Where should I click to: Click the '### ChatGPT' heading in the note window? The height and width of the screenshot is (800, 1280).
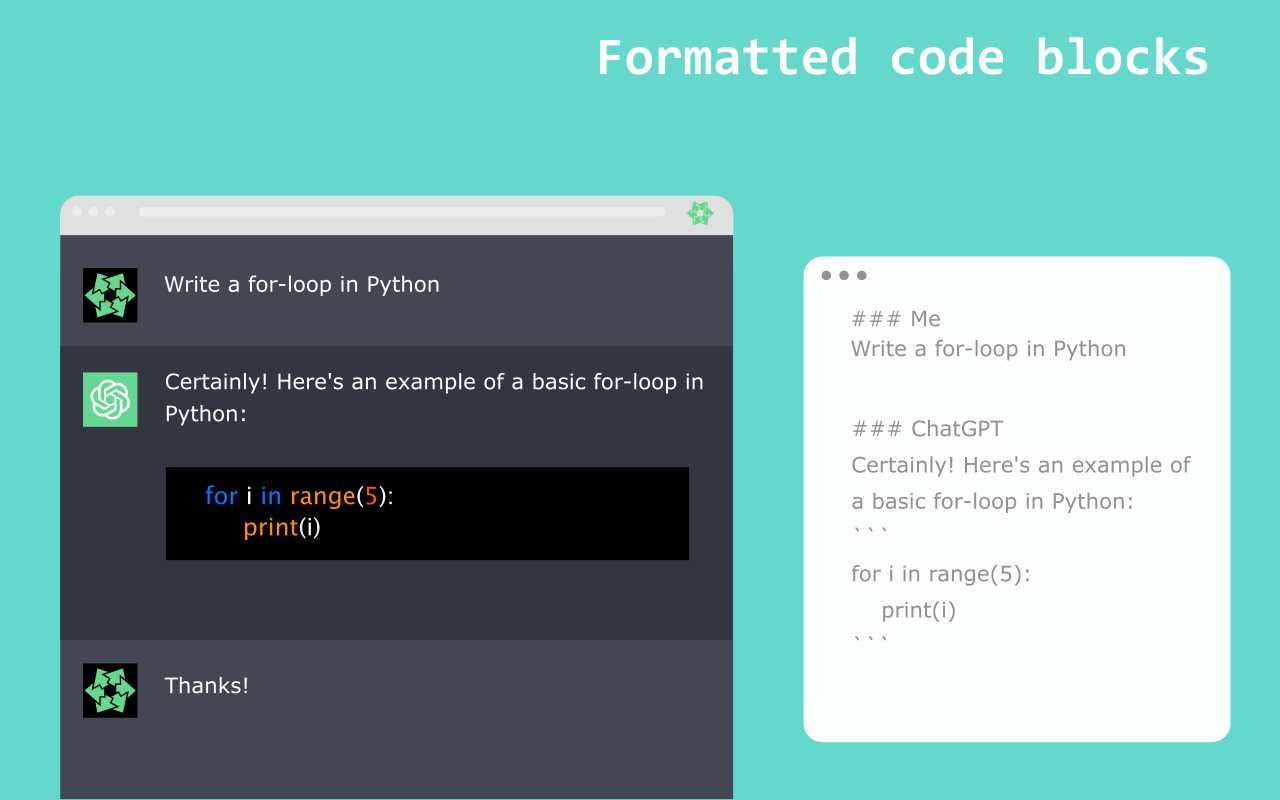pyautogui.click(x=927, y=429)
